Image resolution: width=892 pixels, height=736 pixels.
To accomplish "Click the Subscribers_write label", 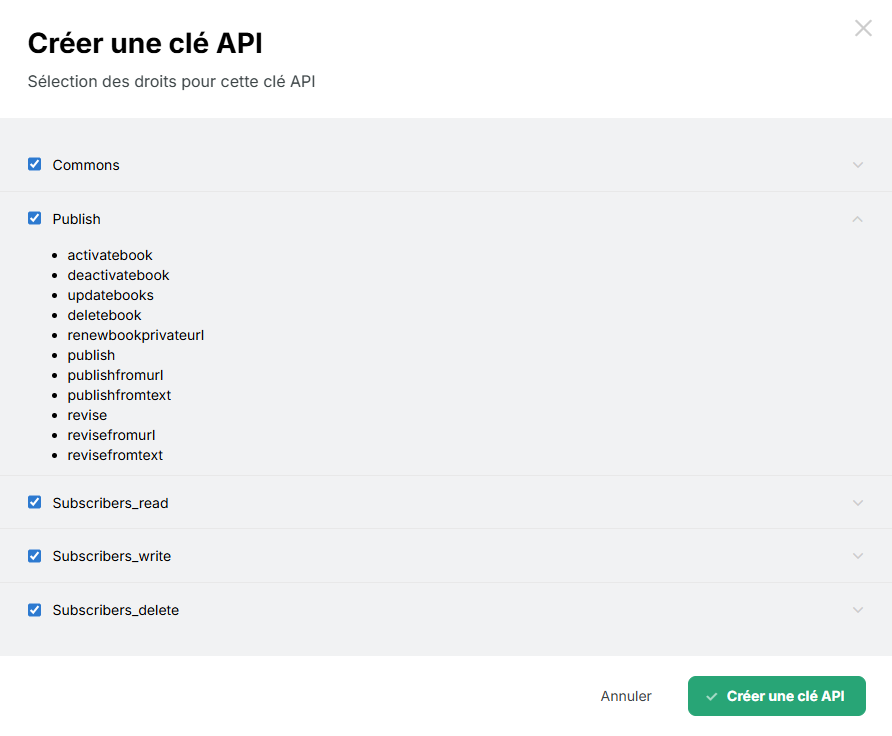I will [x=112, y=556].
